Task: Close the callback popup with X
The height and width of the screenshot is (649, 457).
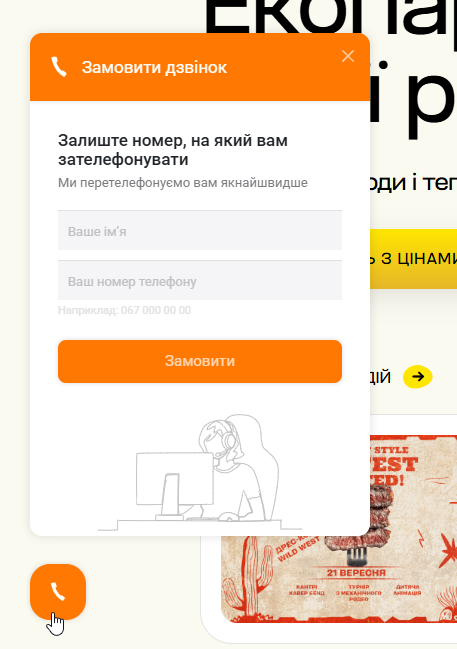Action: click(348, 56)
